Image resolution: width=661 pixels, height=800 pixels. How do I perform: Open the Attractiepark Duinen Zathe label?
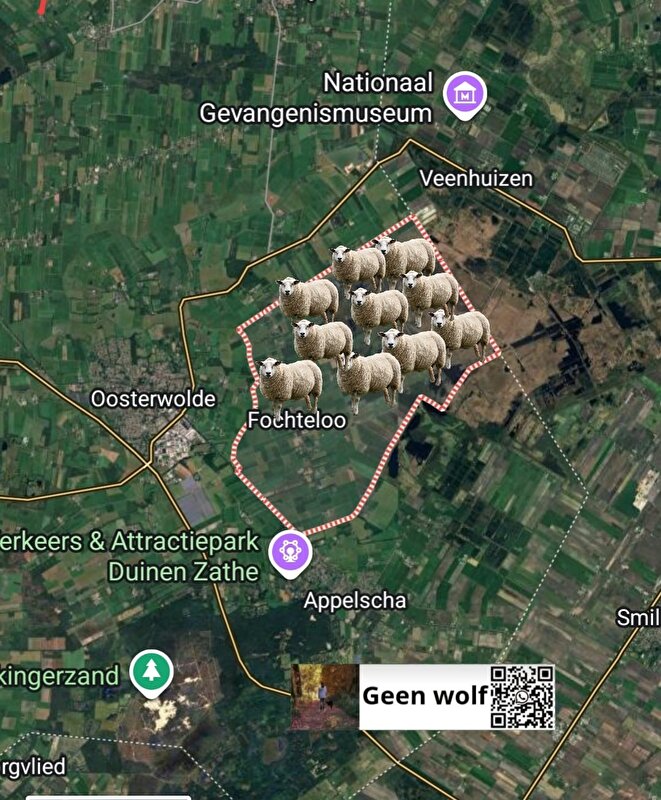[x=130, y=556]
